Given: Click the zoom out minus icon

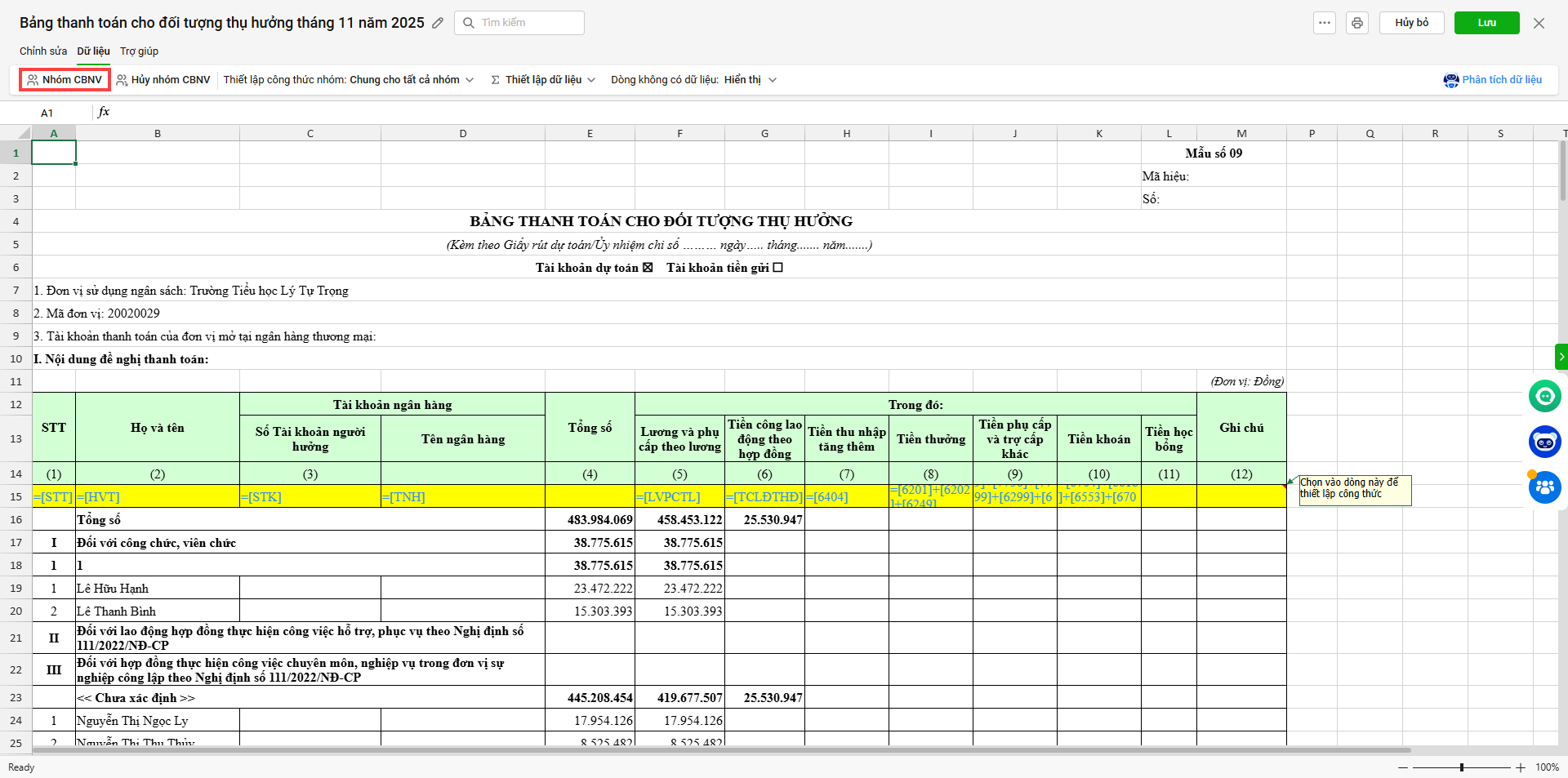Looking at the screenshot, I should click(1403, 767).
